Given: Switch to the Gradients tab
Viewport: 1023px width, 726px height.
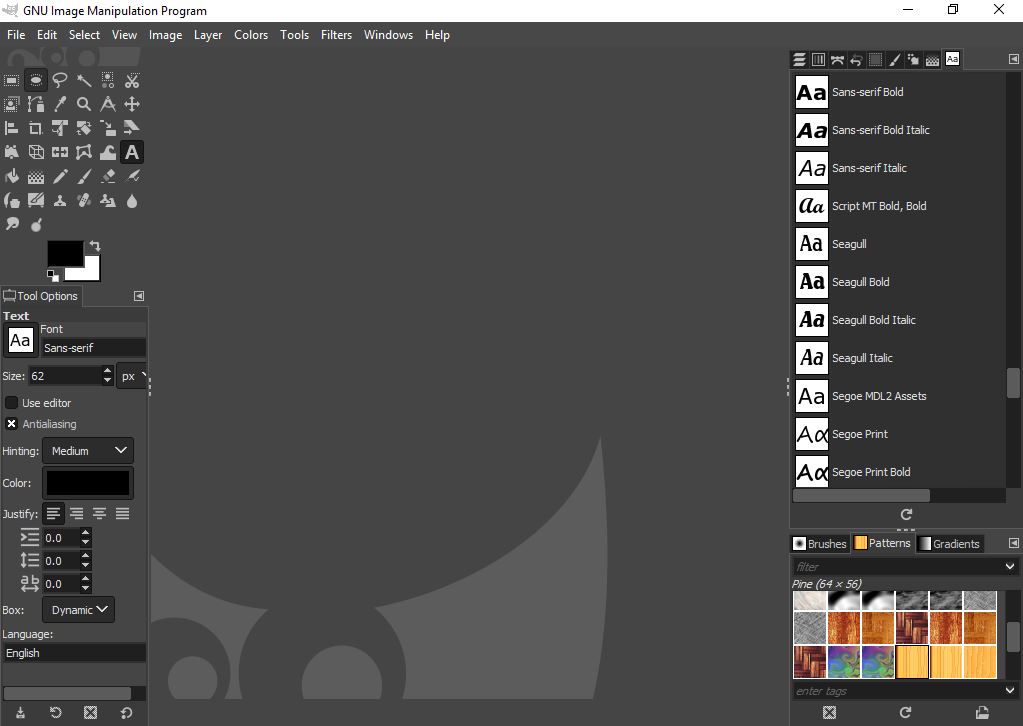Looking at the screenshot, I should [949, 543].
